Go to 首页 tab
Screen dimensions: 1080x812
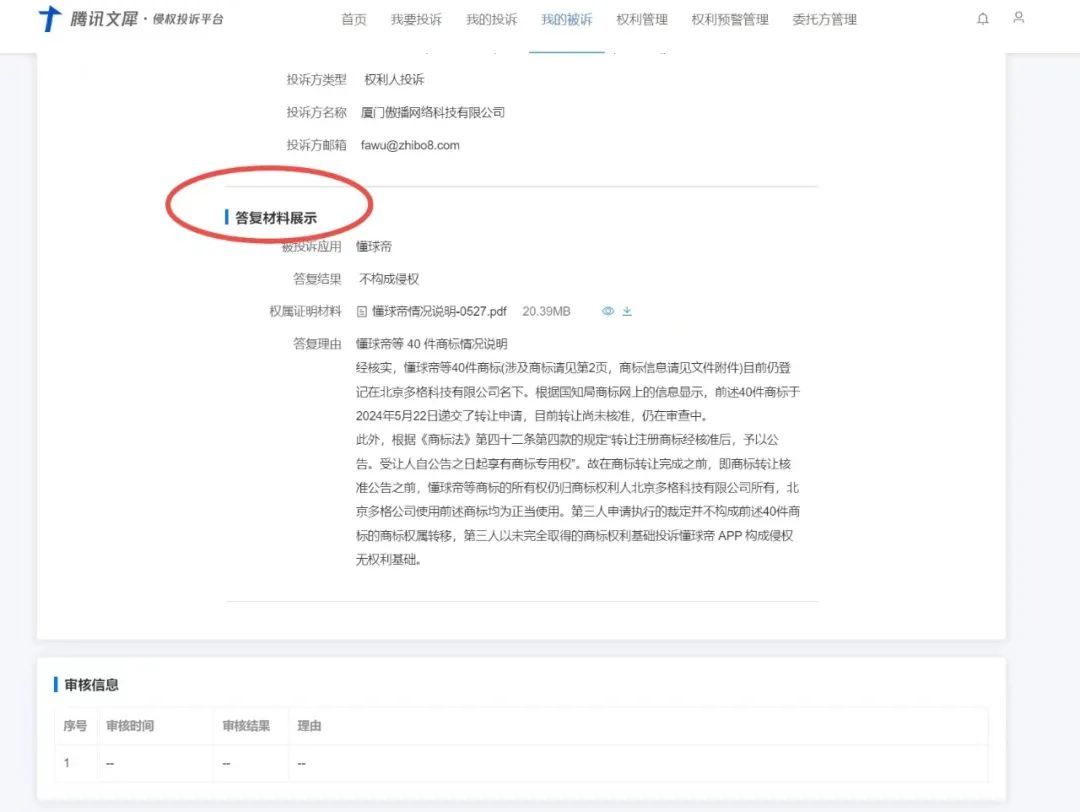[354, 19]
